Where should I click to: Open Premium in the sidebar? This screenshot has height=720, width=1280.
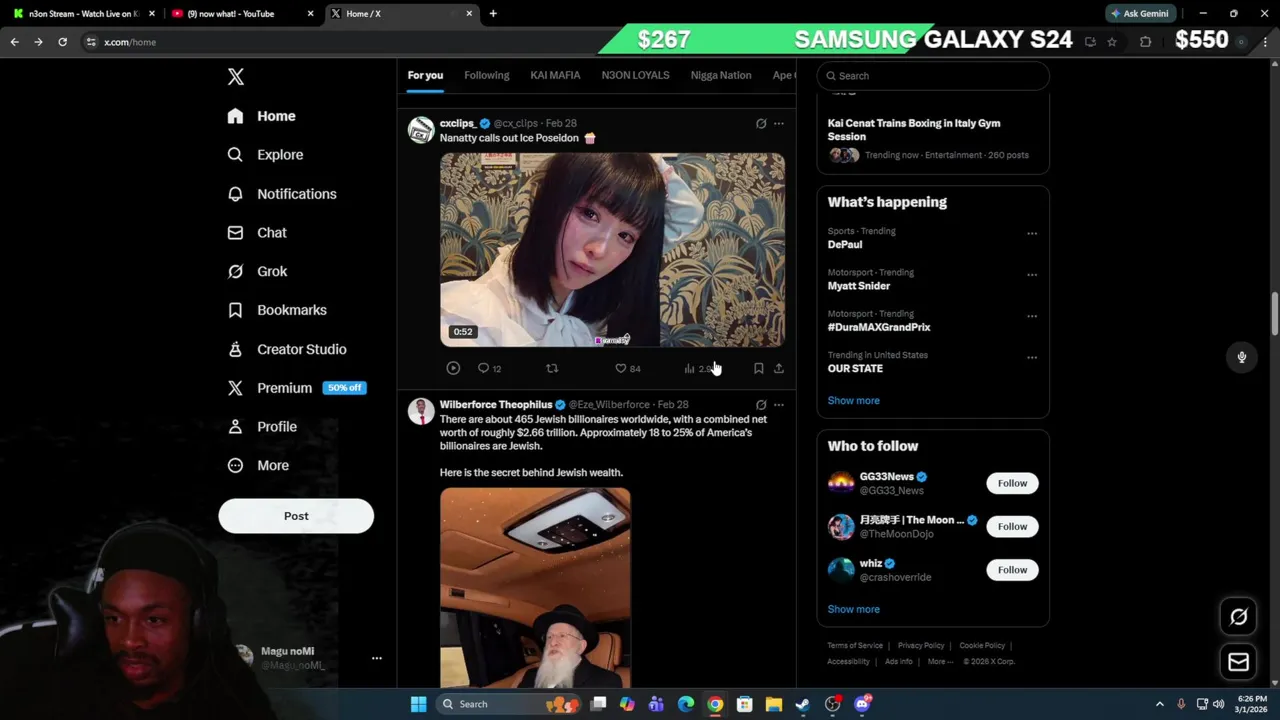click(x=295, y=388)
